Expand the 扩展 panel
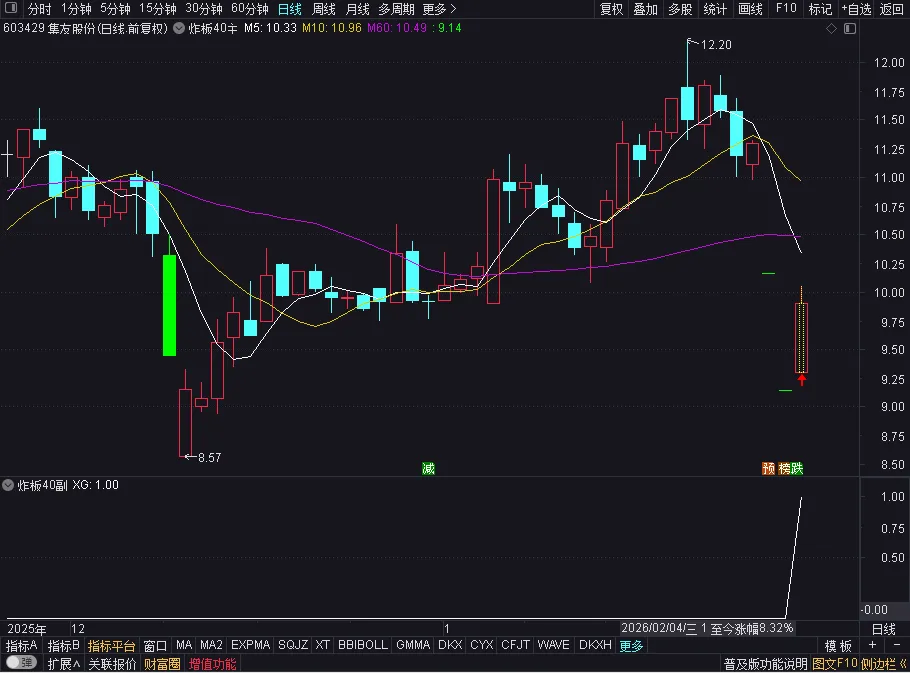Viewport: 910px width, 674px height. tap(64, 664)
